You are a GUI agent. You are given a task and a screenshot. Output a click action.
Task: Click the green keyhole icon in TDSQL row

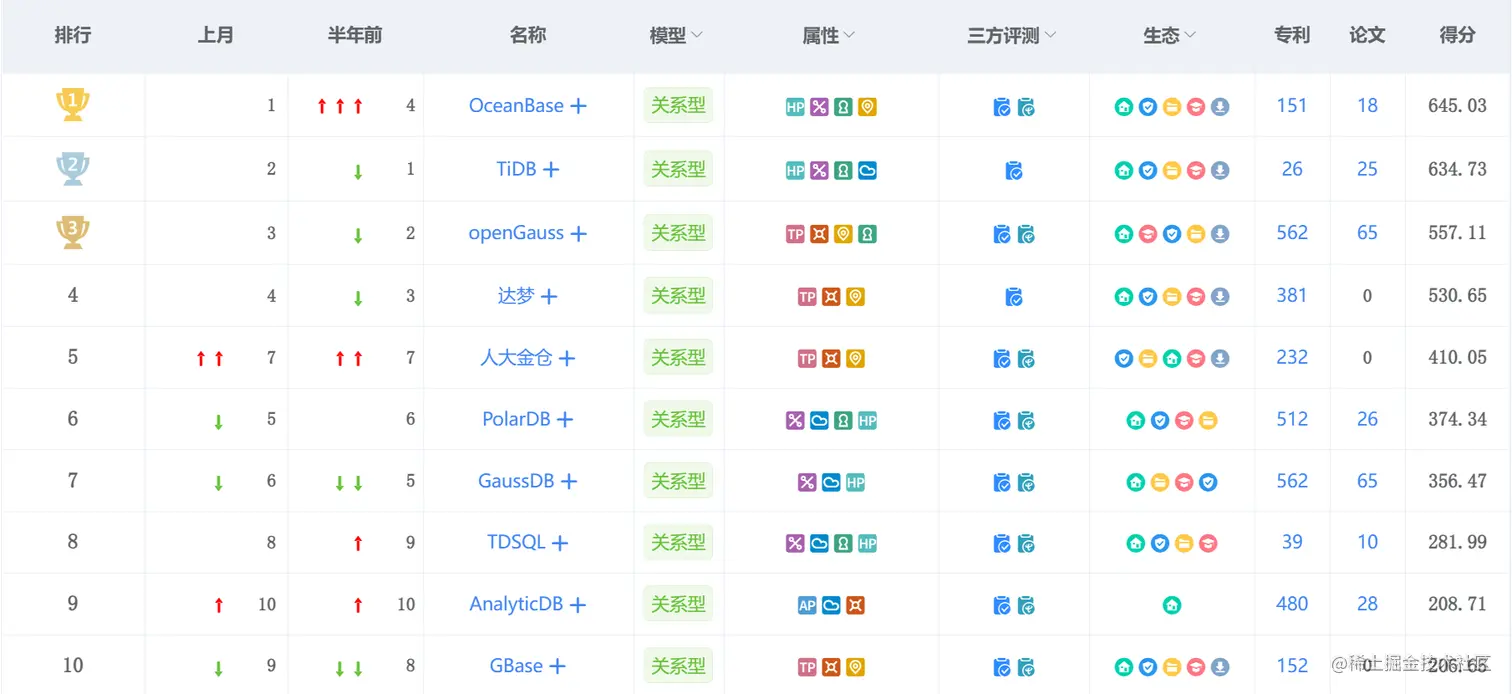(843, 544)
